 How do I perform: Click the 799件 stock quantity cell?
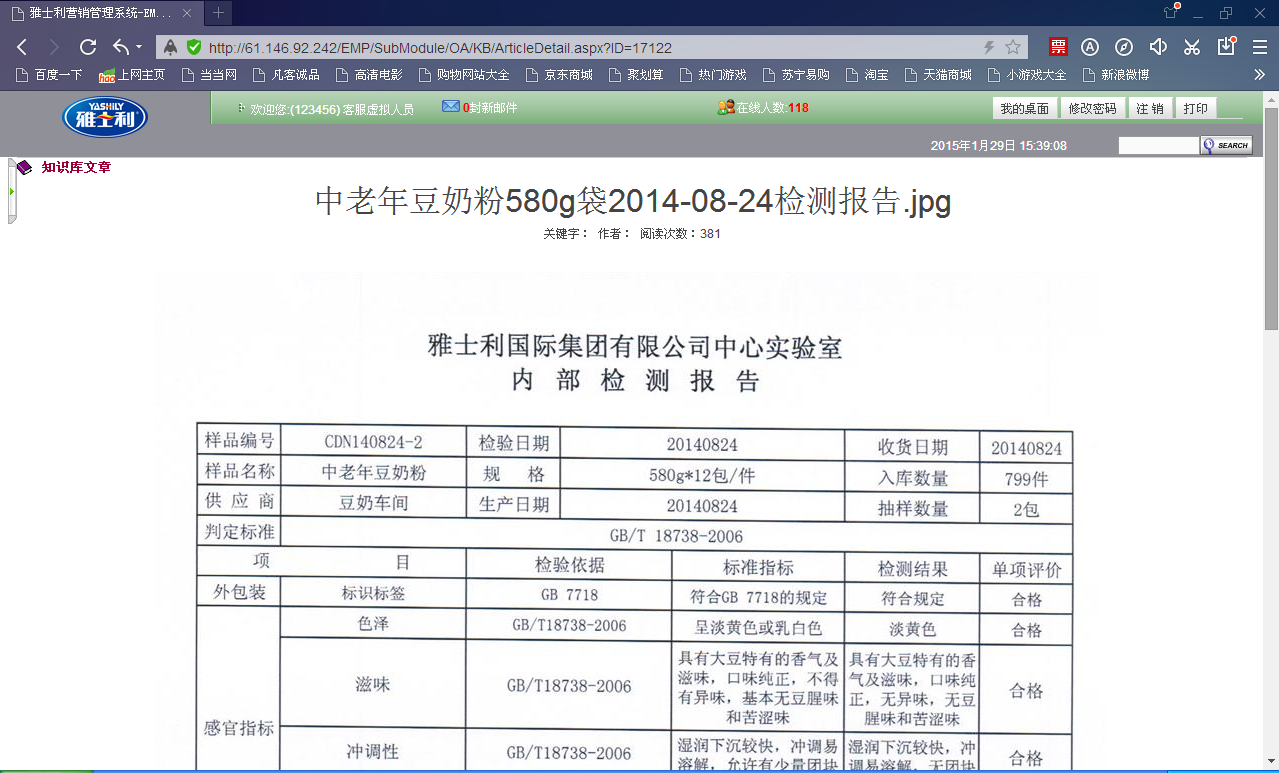pyautogui.click(x=1026, y=479)
